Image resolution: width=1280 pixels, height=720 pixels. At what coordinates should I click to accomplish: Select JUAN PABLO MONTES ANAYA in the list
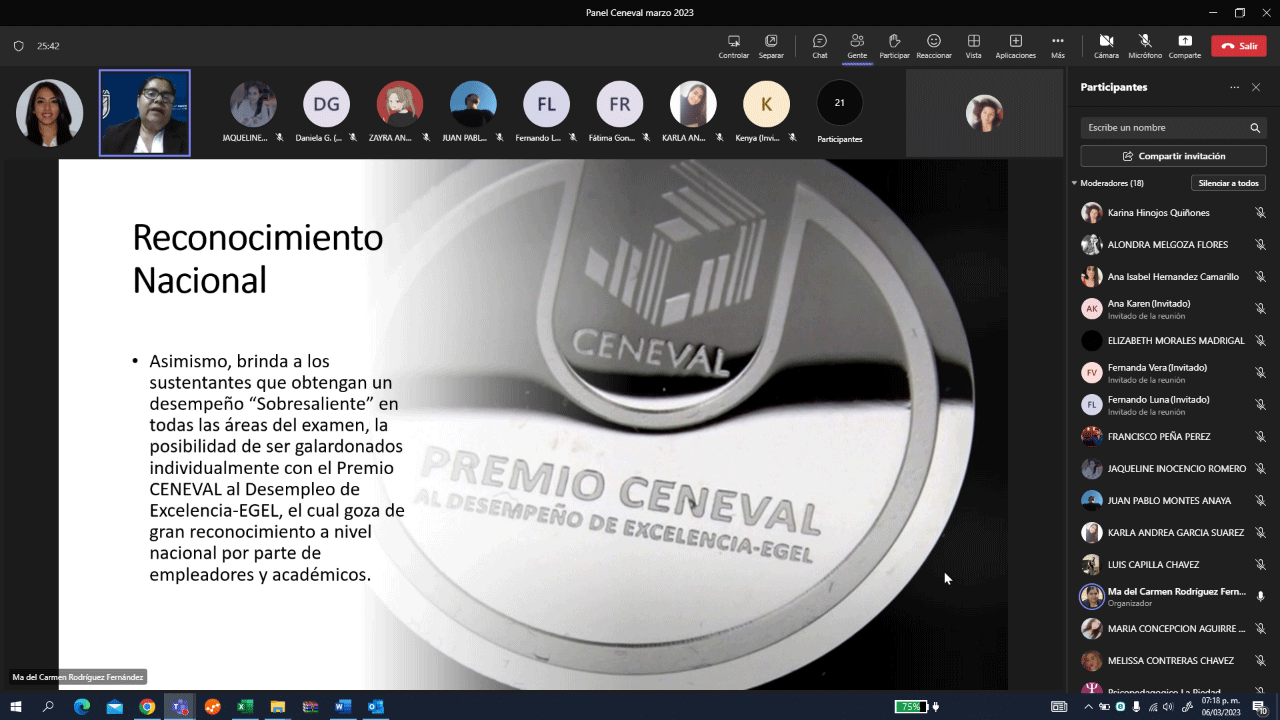[x=1172, y=501]
